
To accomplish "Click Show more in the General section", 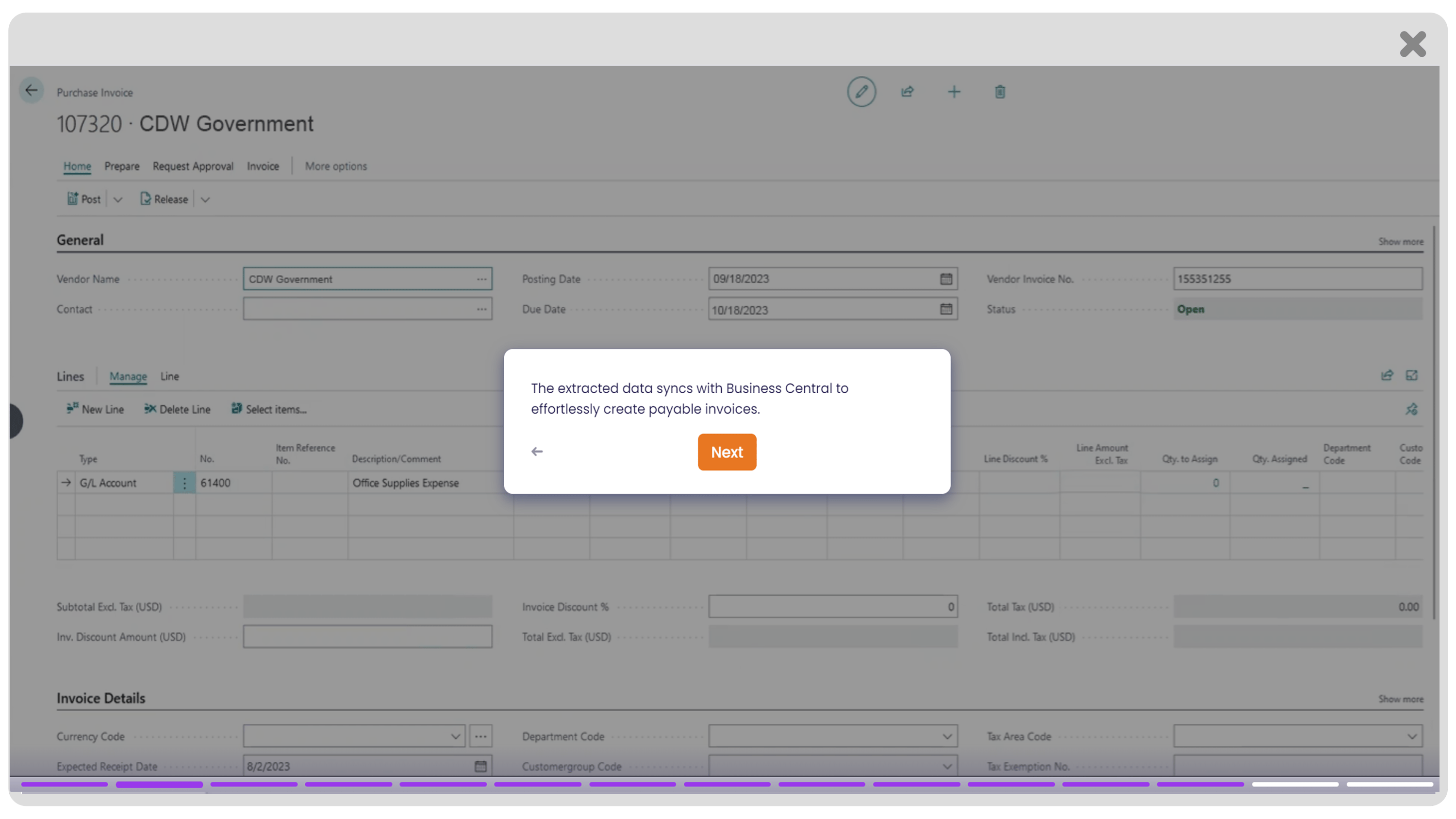I will (x=1400, y=241).
